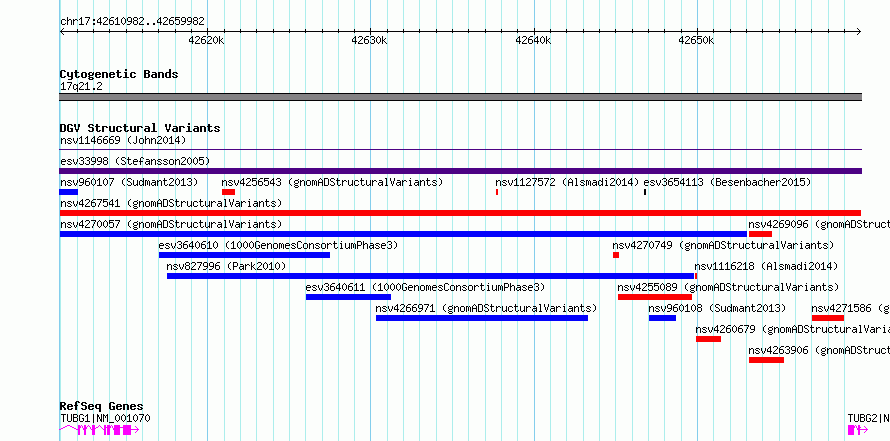890x441 pixels.
Task: Click the 42620k ruler tick label
Action: [x=207, y=40]
